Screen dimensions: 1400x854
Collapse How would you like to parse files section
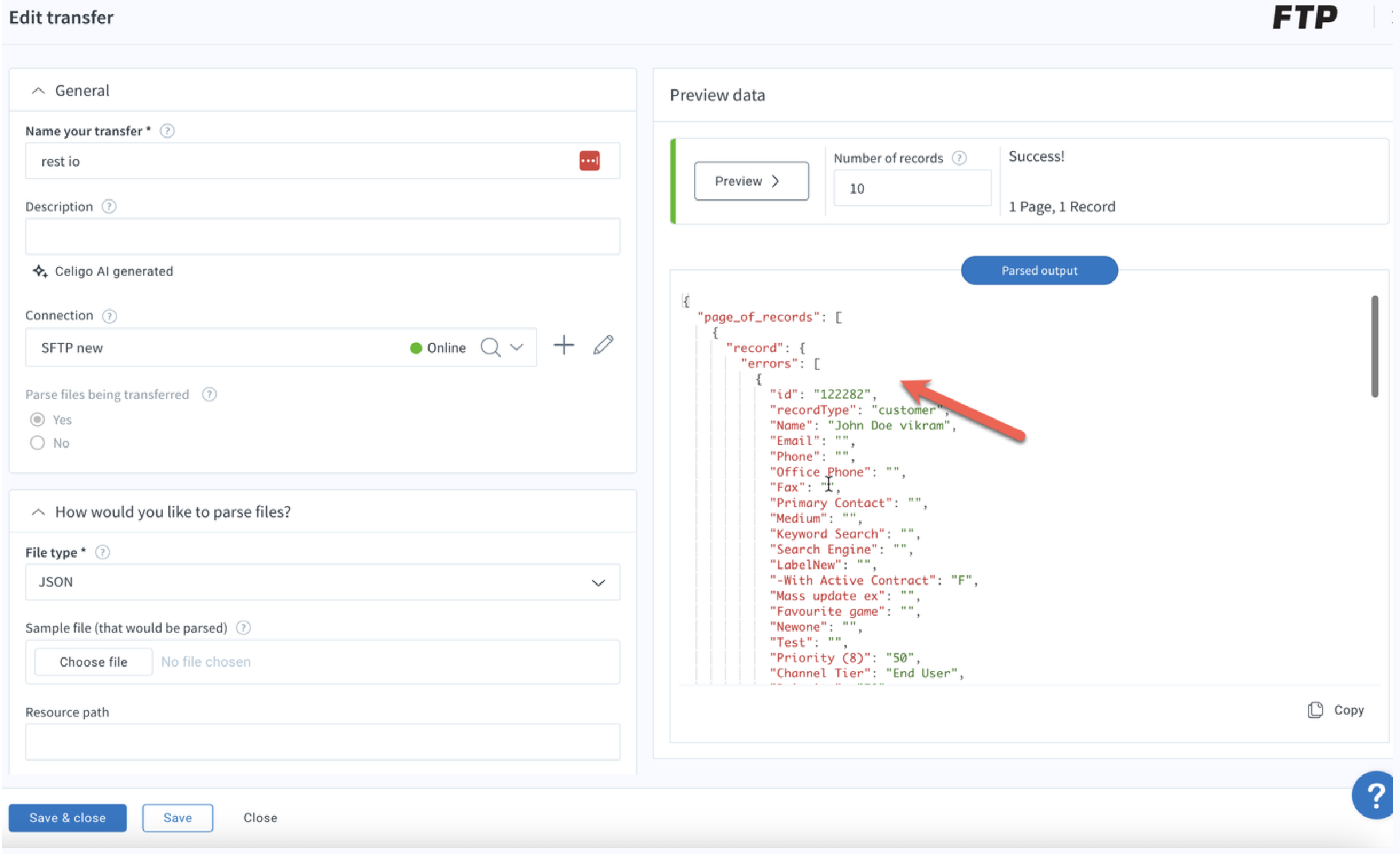pos(38,512)
